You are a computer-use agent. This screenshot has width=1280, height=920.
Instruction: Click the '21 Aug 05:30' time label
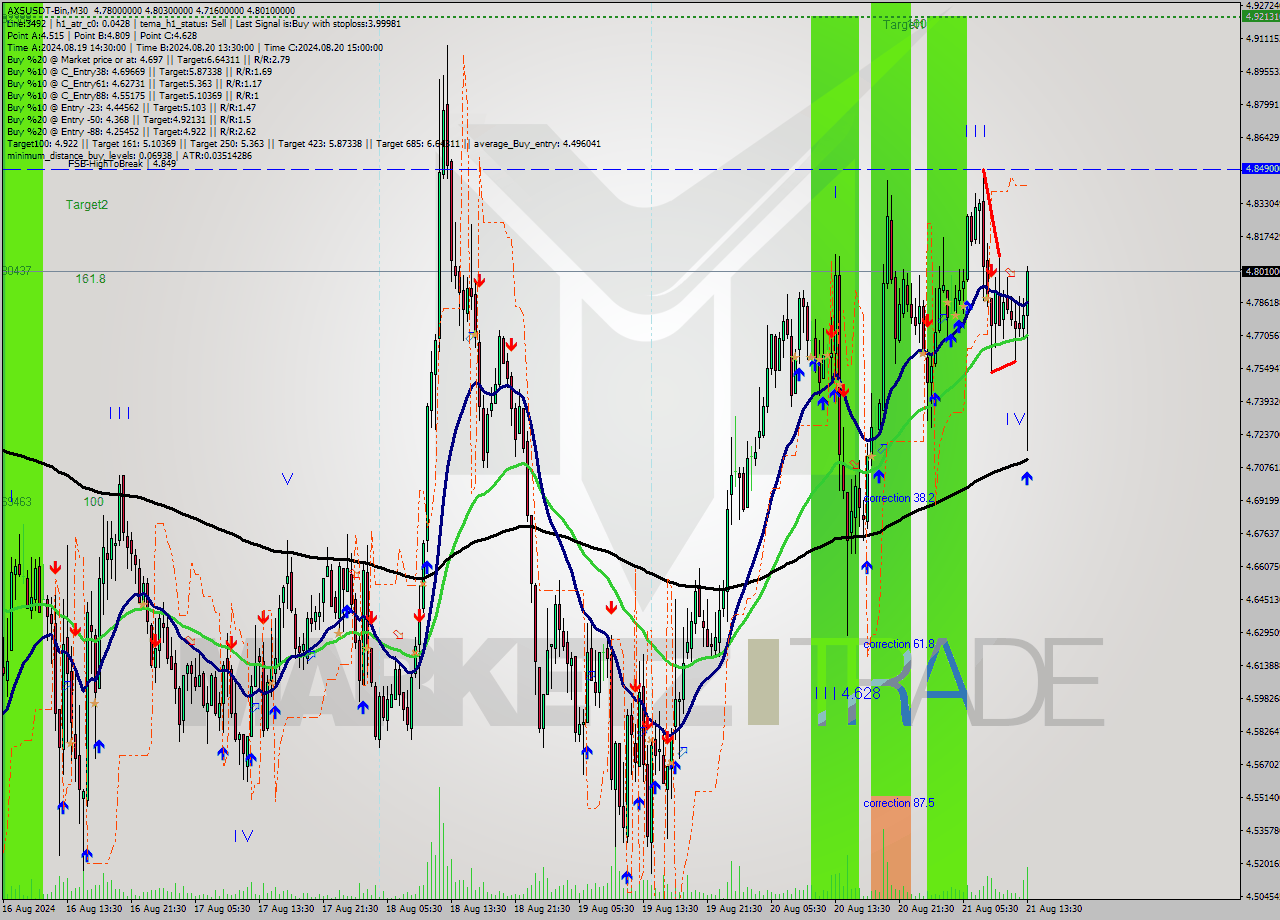coord(989,909)
